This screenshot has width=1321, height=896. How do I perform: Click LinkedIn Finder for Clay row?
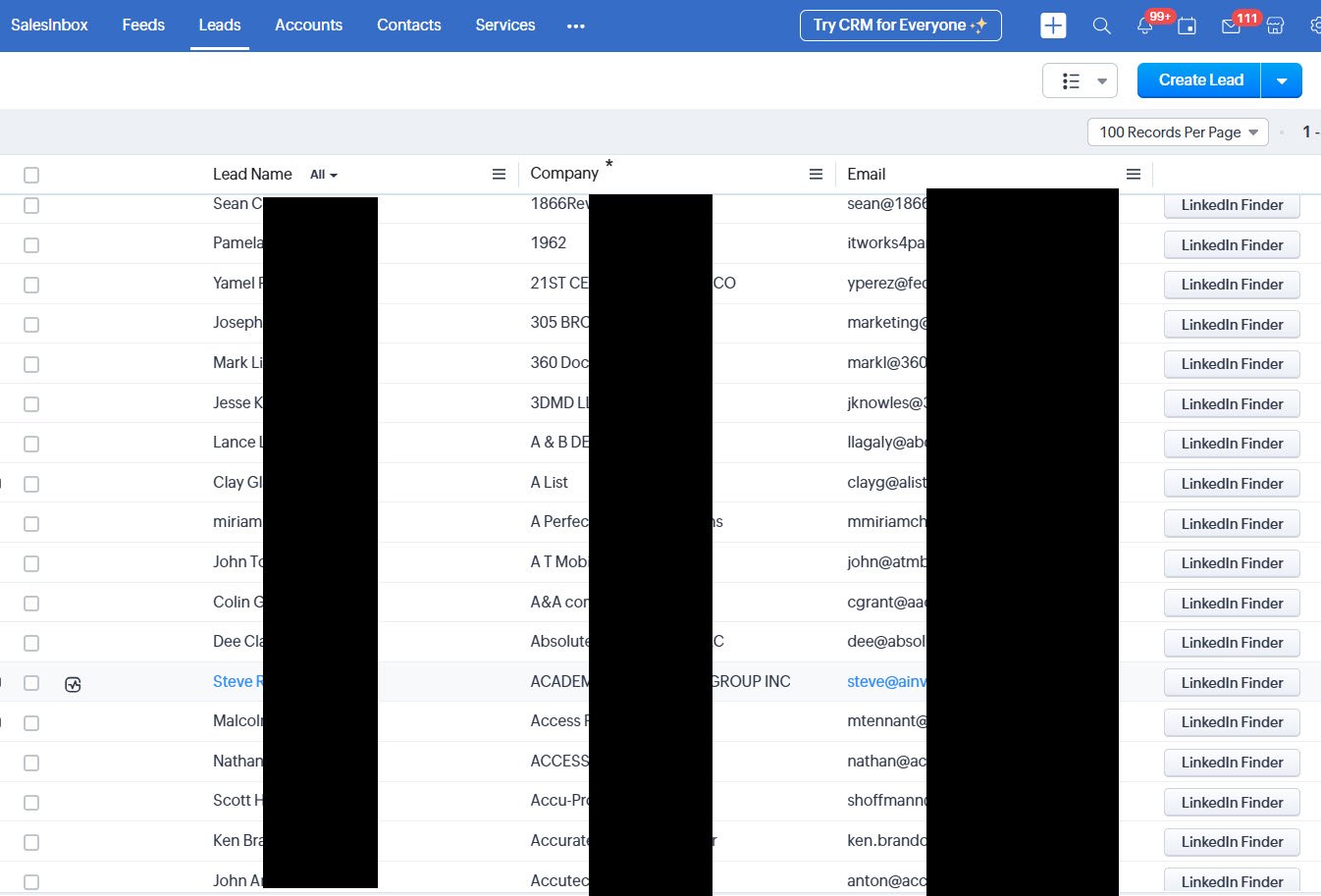tap(1232, 483)
